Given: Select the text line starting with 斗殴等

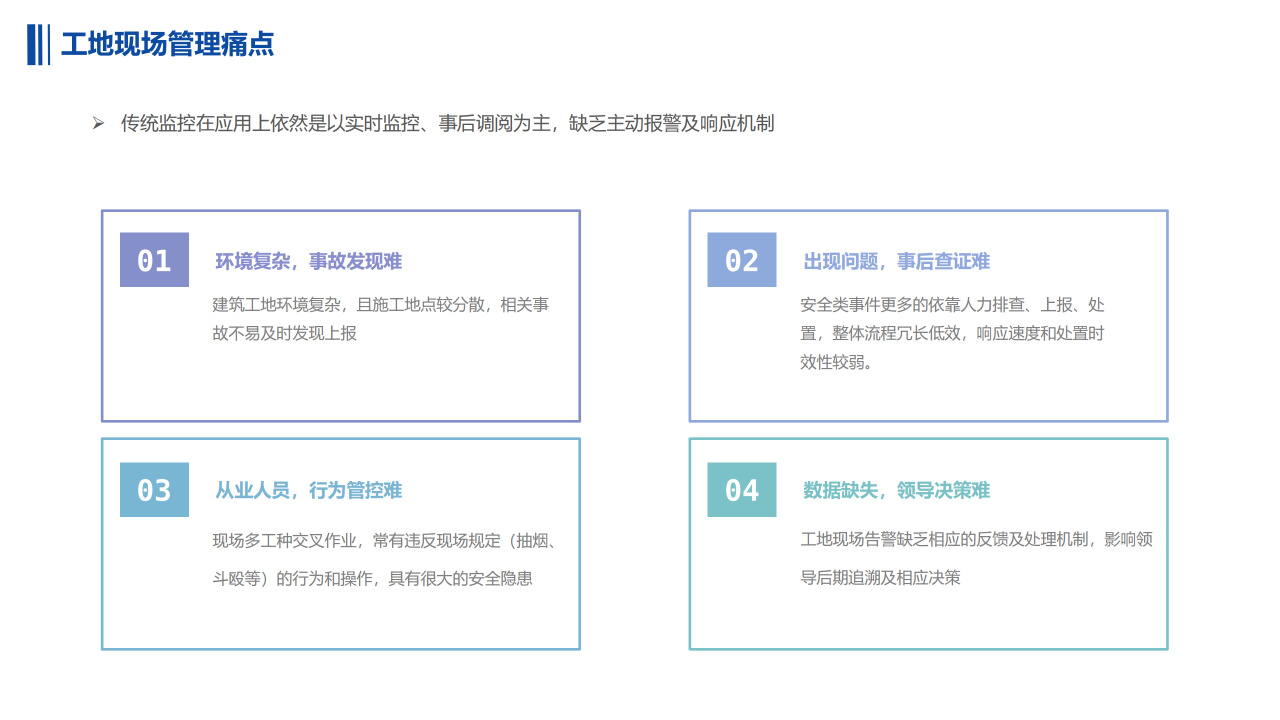Looking at the screenshot, I should click(372, 578).
